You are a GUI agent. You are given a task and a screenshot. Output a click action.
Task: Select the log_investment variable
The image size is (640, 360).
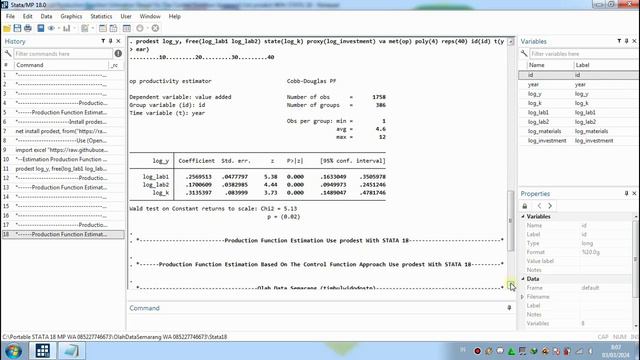point(579,140)
